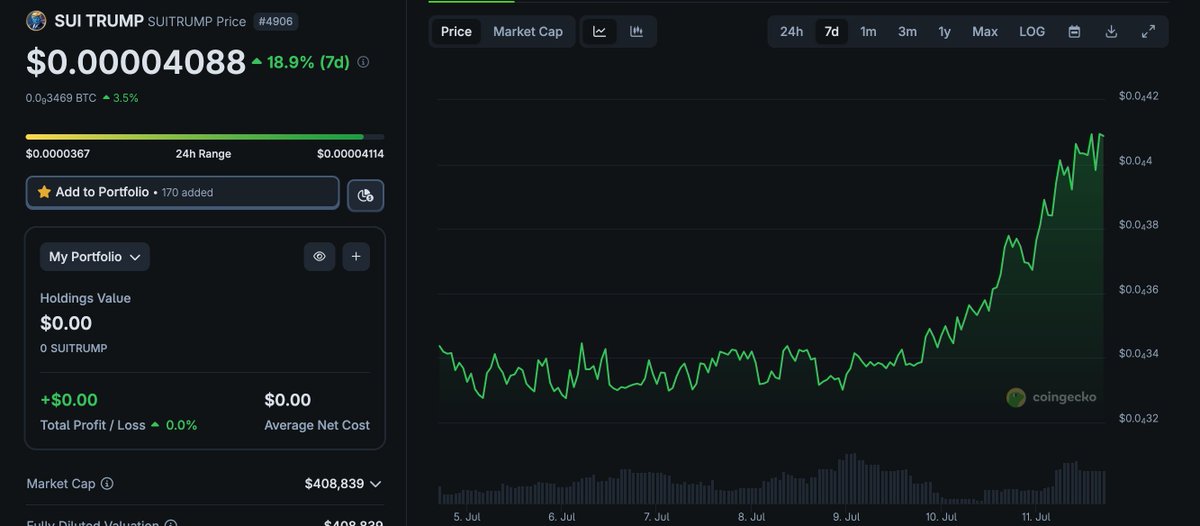Click the Holdings Value label
Viewport: 1200px width, 526px height.
(85, 298)
